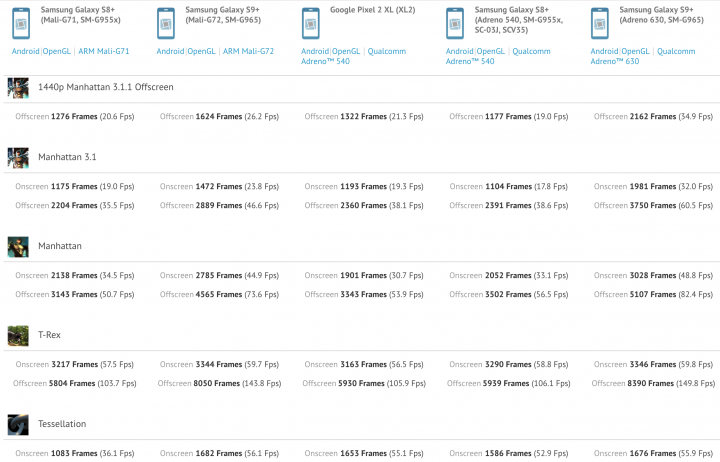
Task: Follow the Android link under Galaxy S9+ Mali-G72
Action: (x=170, y=51)
